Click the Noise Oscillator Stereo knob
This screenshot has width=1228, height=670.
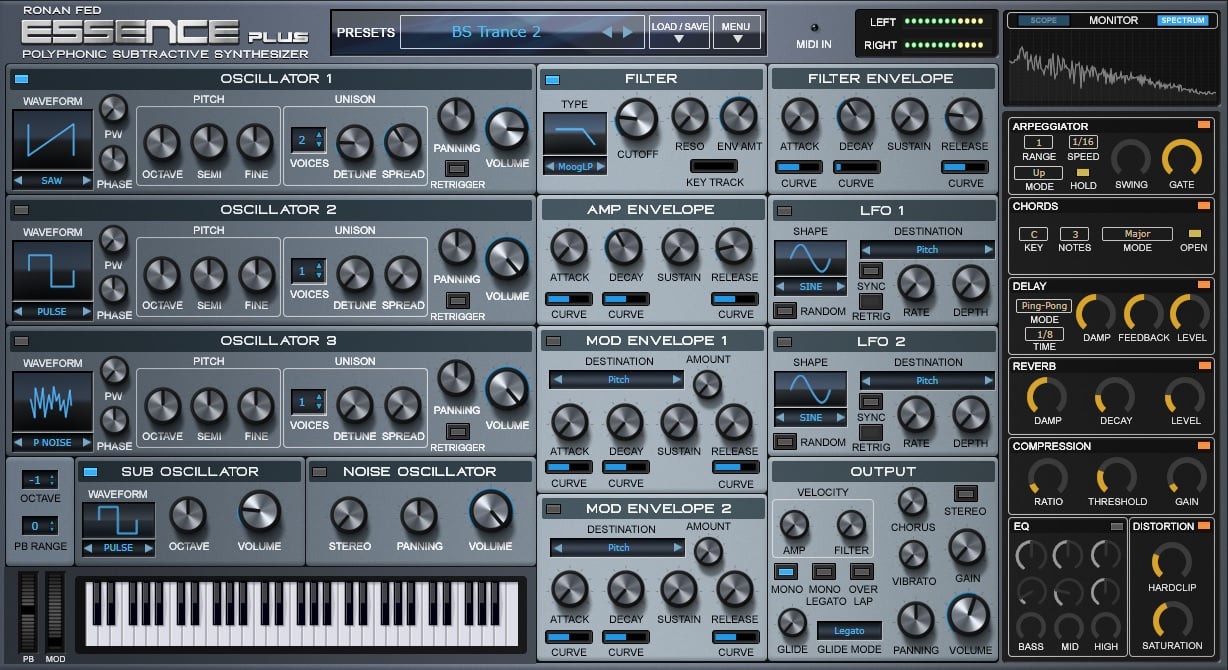(x=349, y=515)
